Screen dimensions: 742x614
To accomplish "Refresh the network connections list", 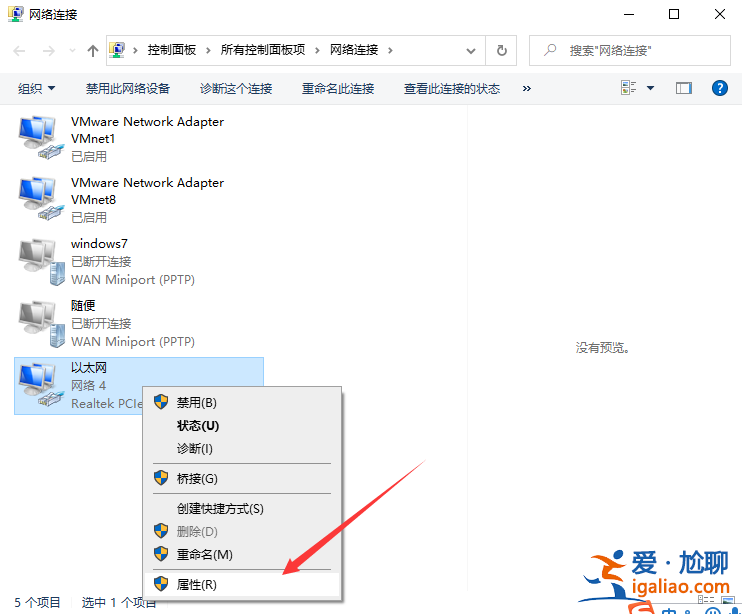I will tap(502, 51).
